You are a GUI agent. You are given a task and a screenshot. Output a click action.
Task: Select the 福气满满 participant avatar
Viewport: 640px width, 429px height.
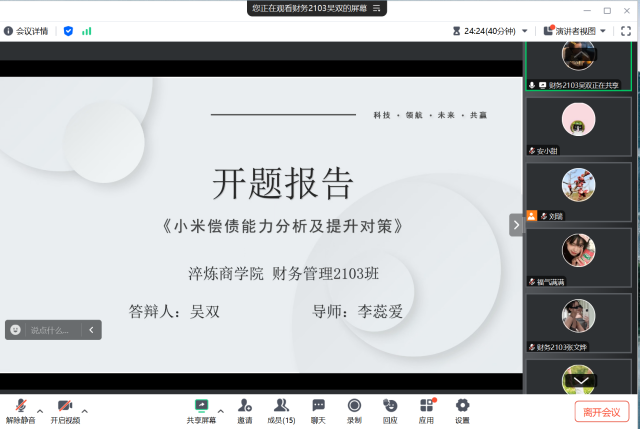pos(578,250)
